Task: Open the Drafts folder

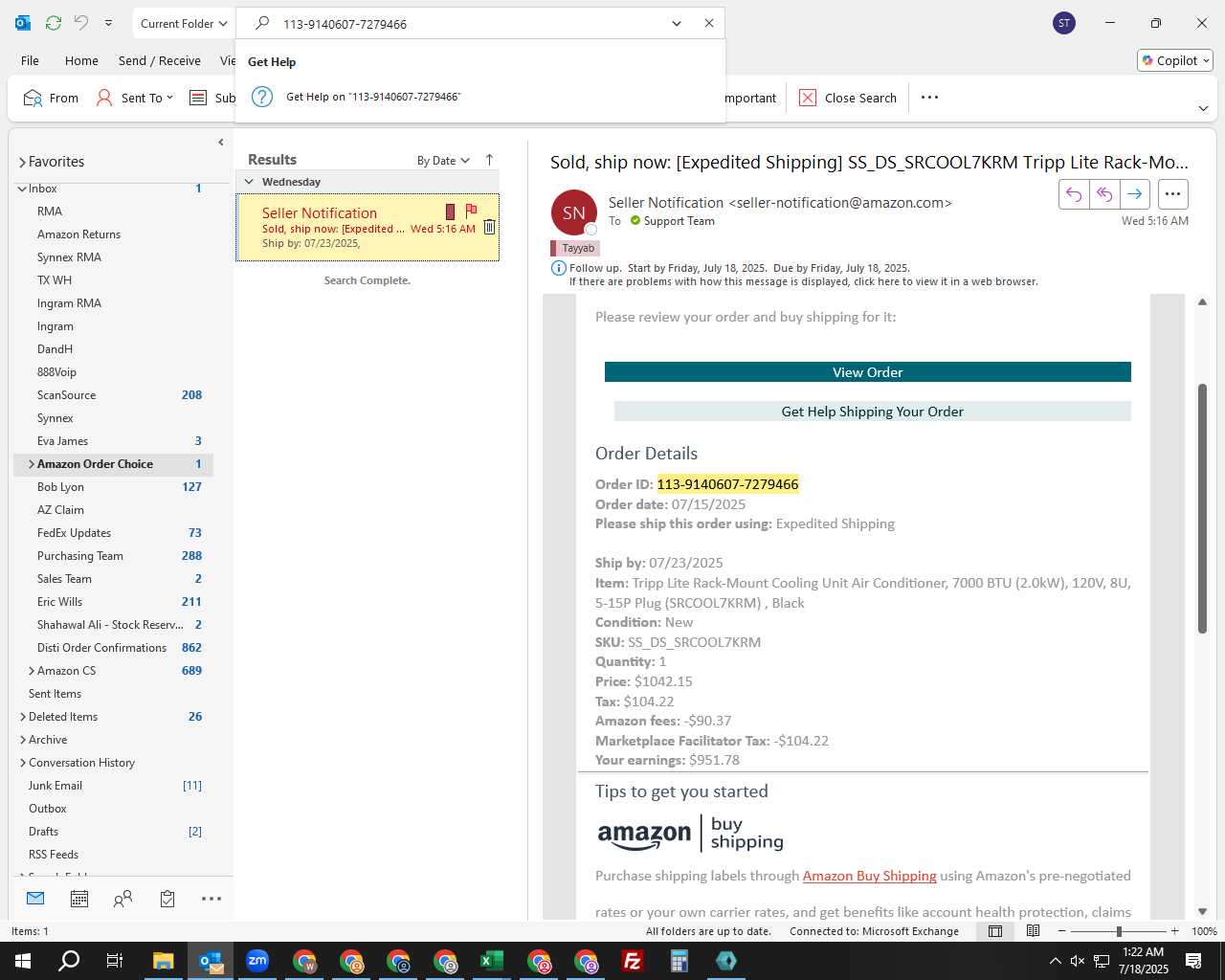Action: (43, 832)
